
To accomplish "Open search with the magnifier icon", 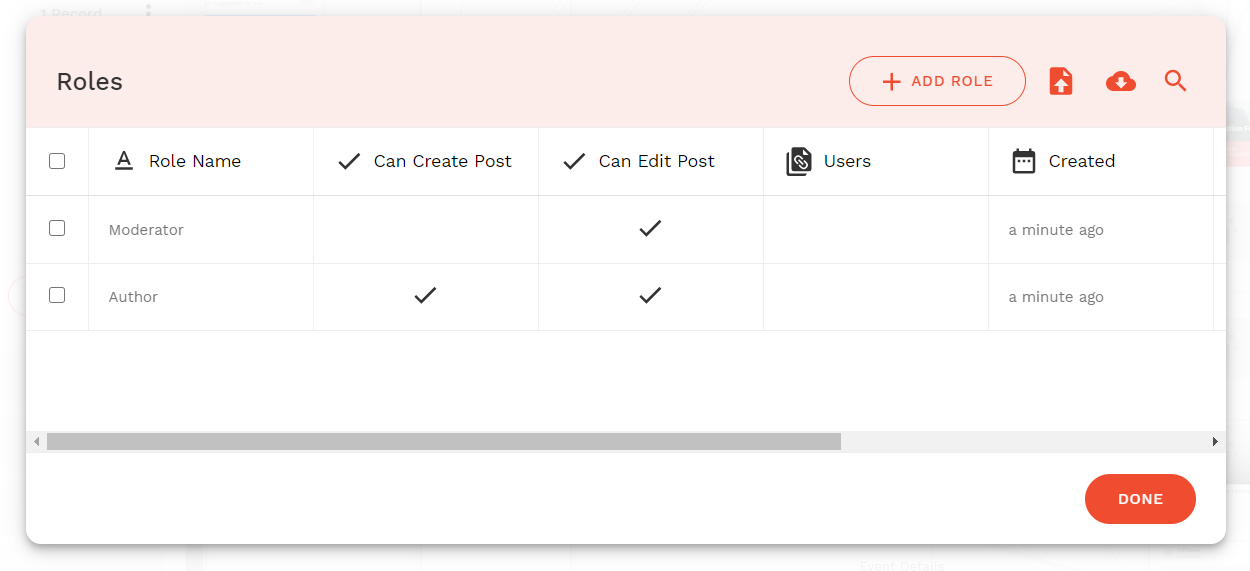I will pyautogui.click(x=1176, y=81).
